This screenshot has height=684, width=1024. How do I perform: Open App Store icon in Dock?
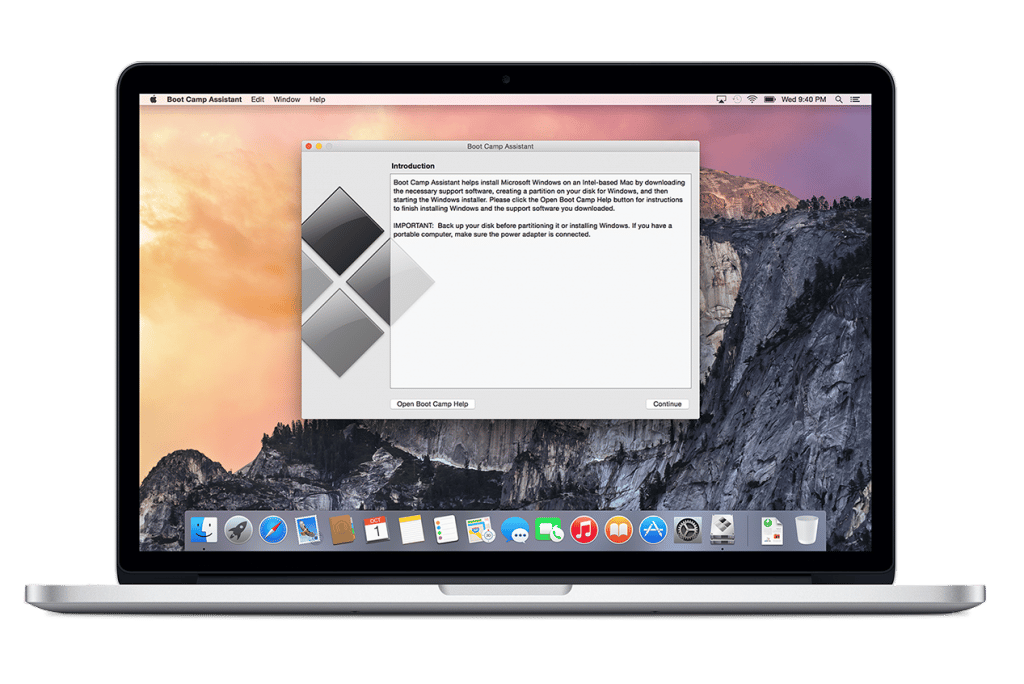[653, 530]
